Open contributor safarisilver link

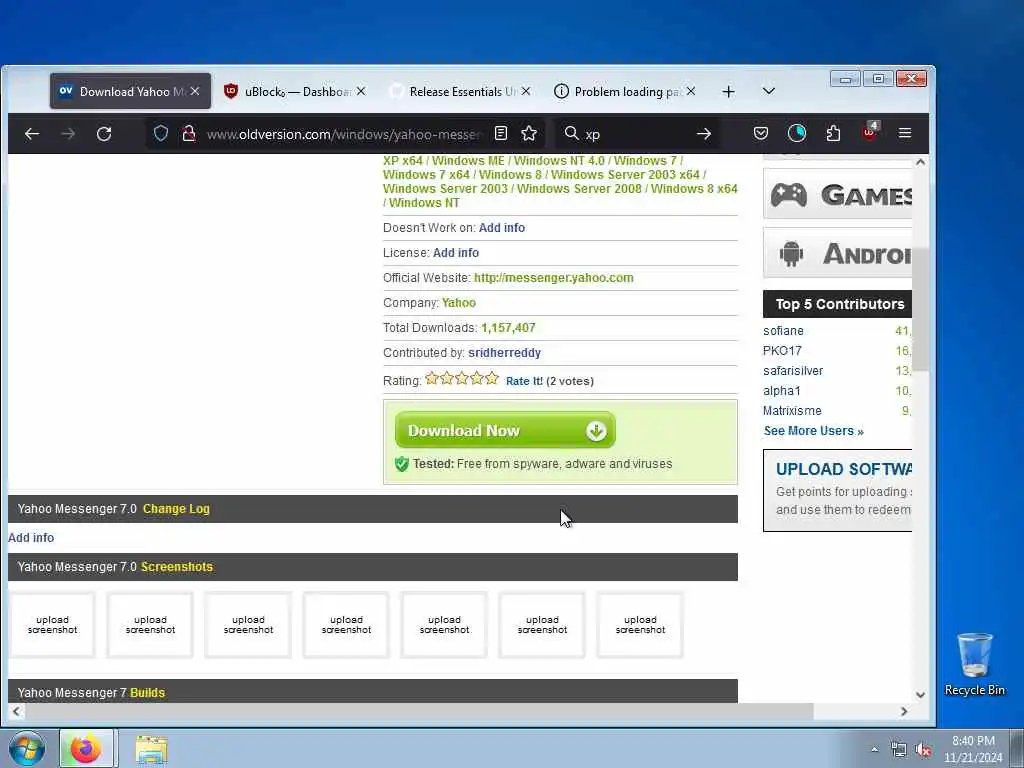click(793, 371)
